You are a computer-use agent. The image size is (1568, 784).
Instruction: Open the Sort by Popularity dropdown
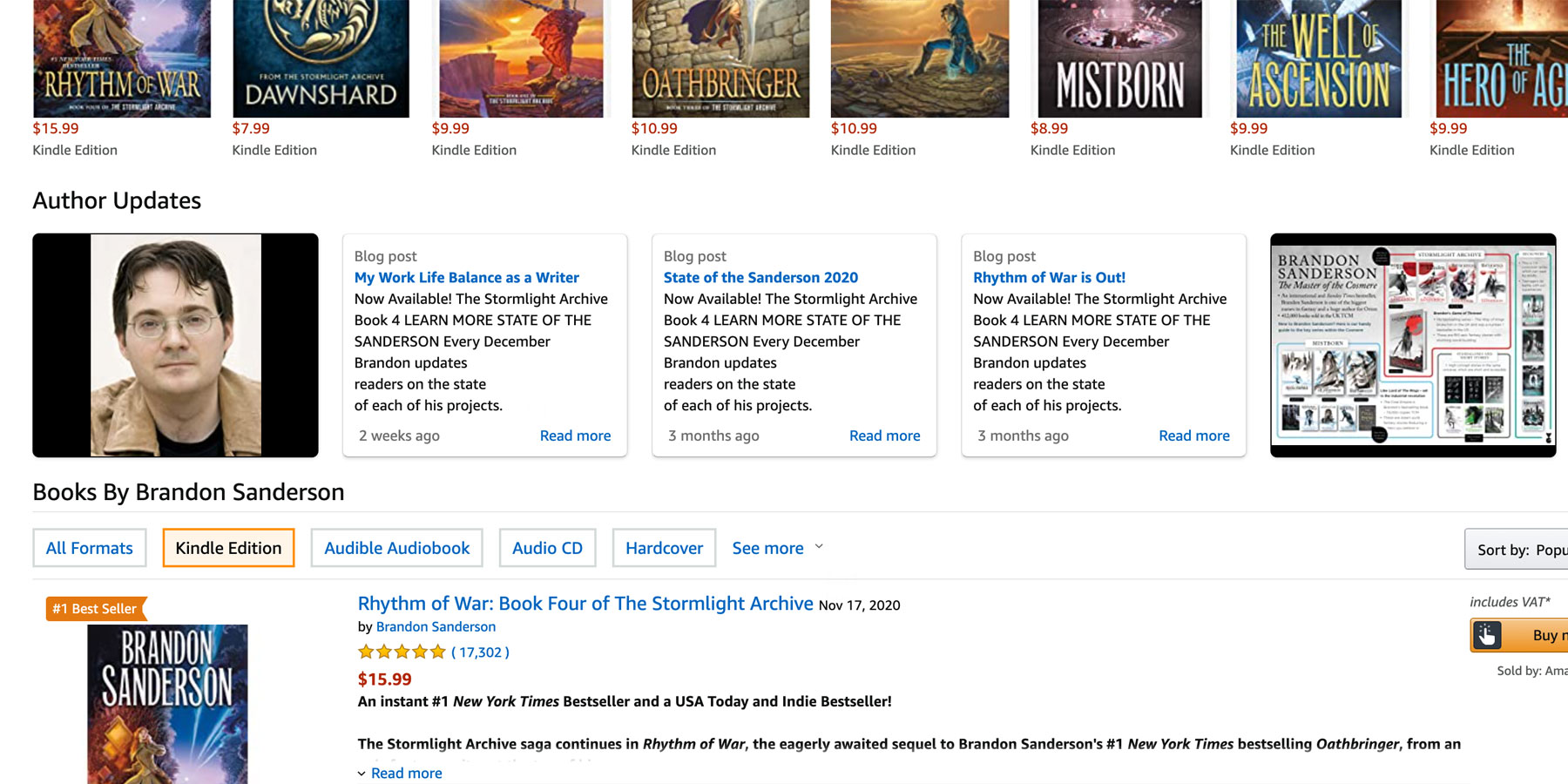[1520, 550]
